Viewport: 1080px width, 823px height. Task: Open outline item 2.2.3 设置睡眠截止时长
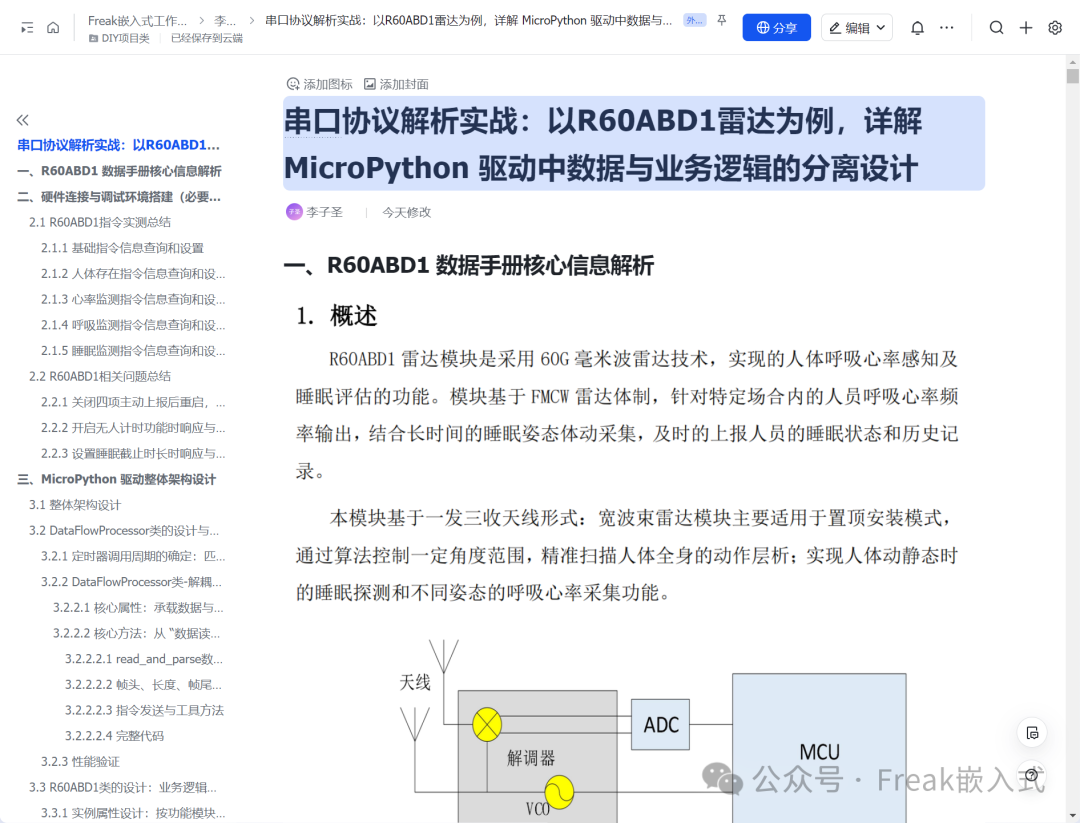tap(133, 453)
